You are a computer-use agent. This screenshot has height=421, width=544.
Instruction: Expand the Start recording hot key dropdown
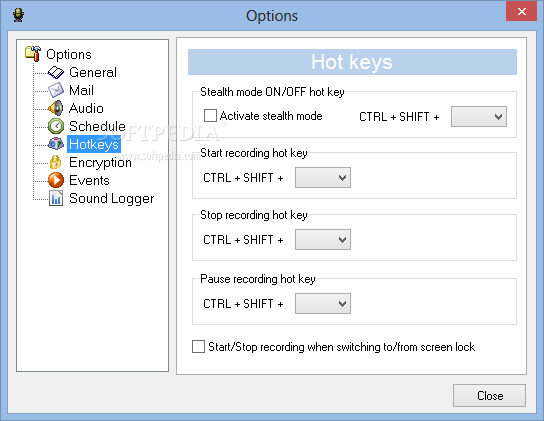click(323, 178)
